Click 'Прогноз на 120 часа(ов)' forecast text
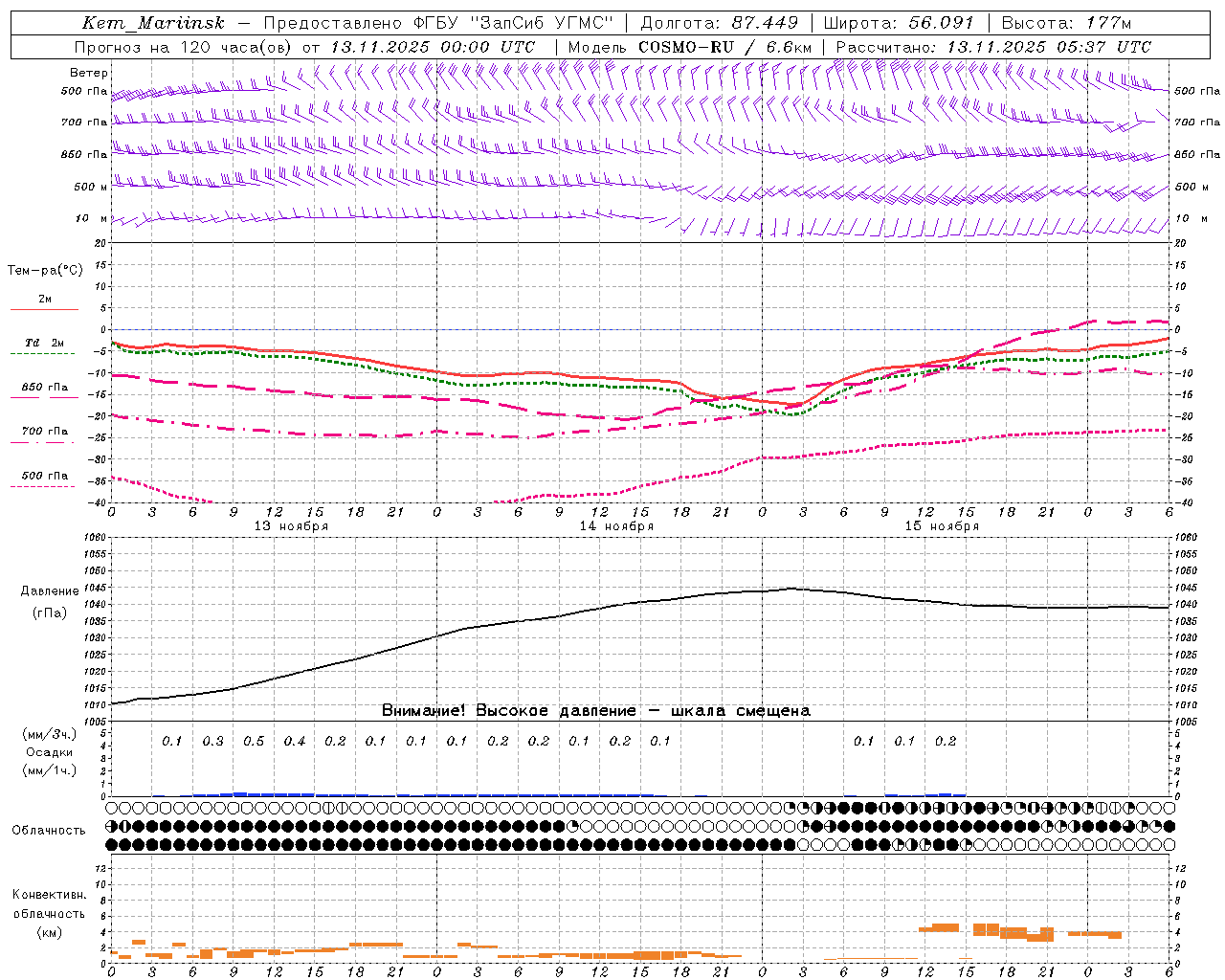Image resolution: width=1225 pixels, height=980 pixels. 184,47
